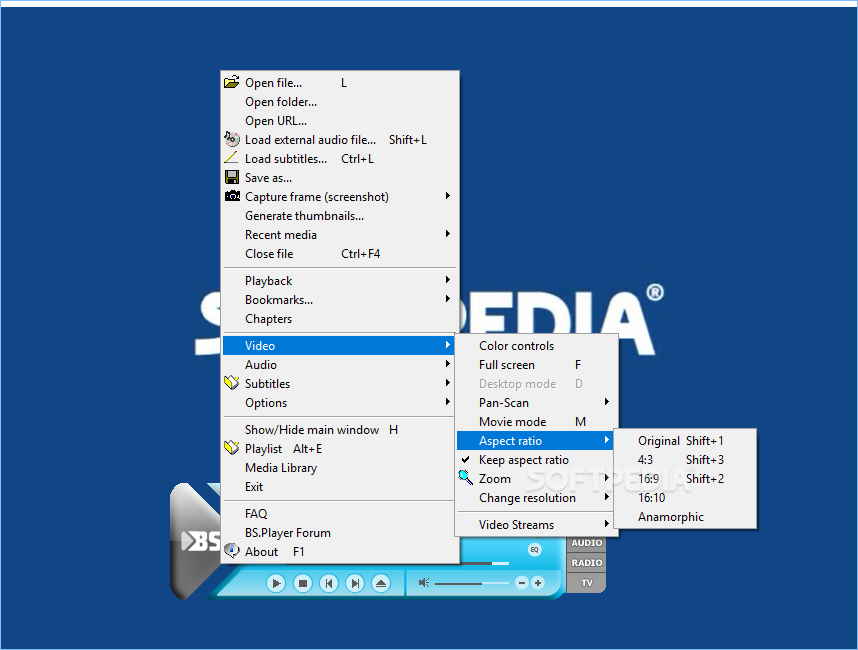Click the volume slider track
The height and width of the screenshot is (650, 858).
(472, 583)
